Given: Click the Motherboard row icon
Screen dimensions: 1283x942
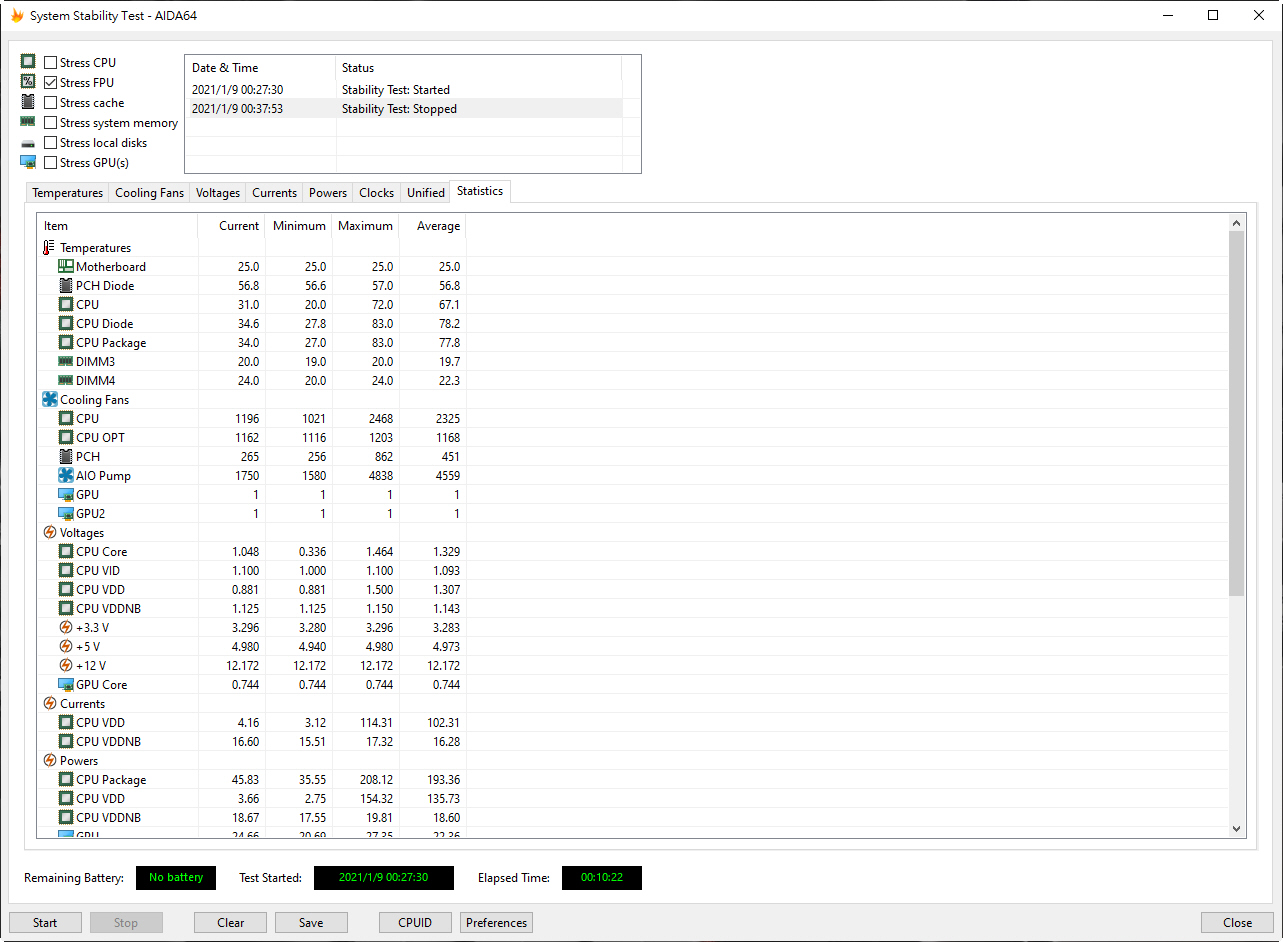Looking at the screenshot, I should 66,266.
